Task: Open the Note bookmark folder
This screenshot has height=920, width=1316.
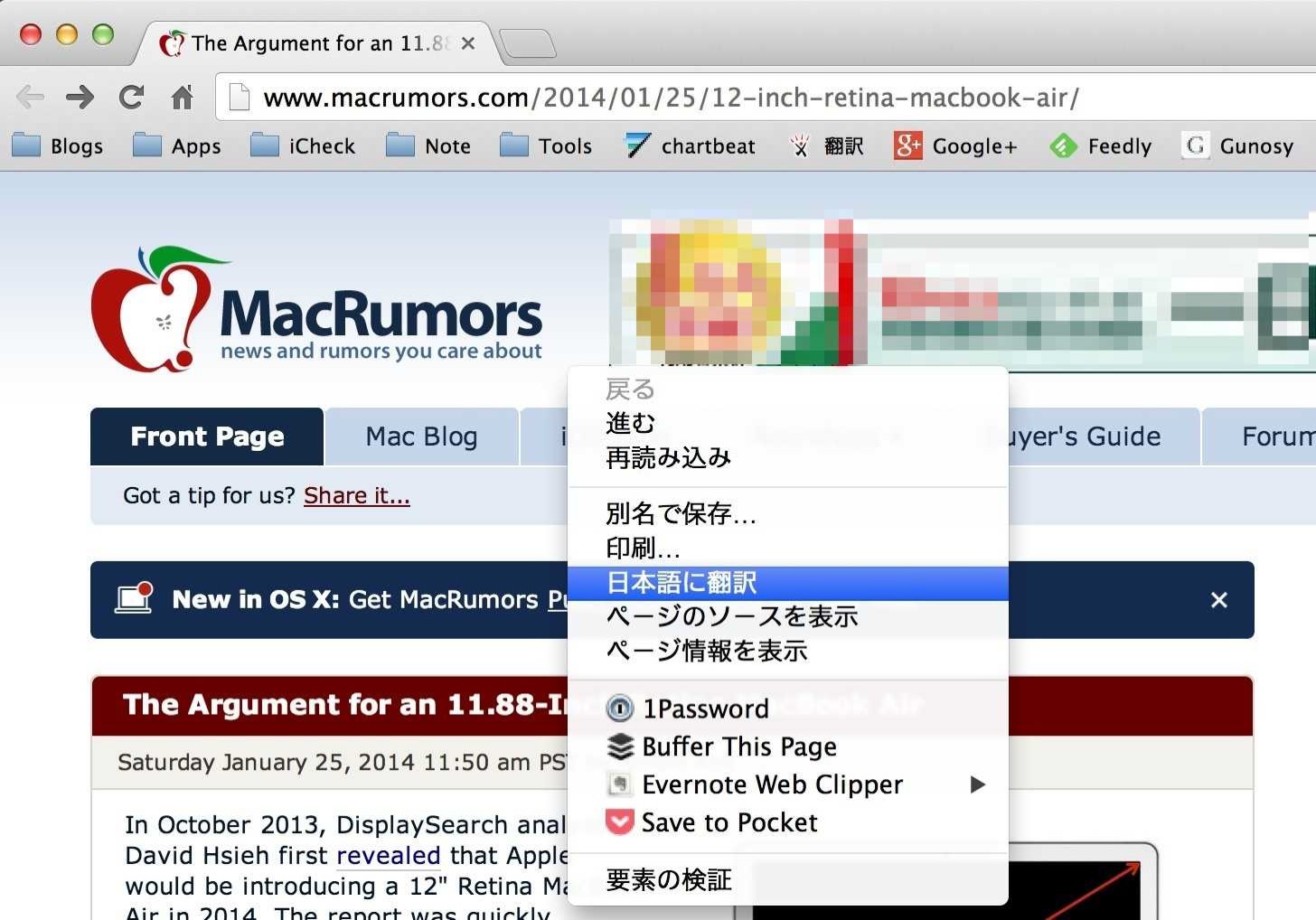Action: coord(428,146)
